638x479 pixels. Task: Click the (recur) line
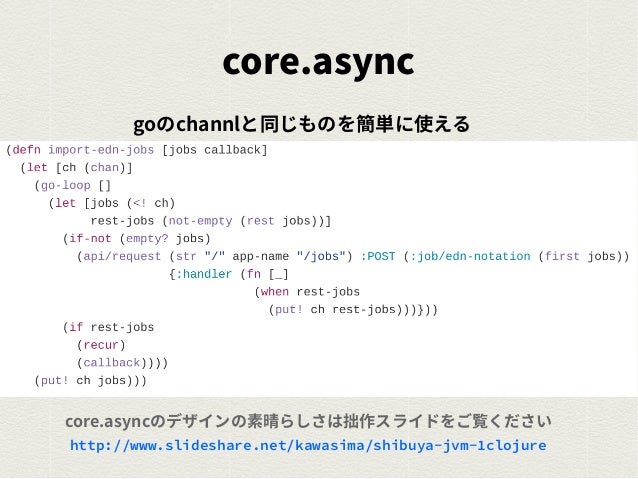[101, 345]
